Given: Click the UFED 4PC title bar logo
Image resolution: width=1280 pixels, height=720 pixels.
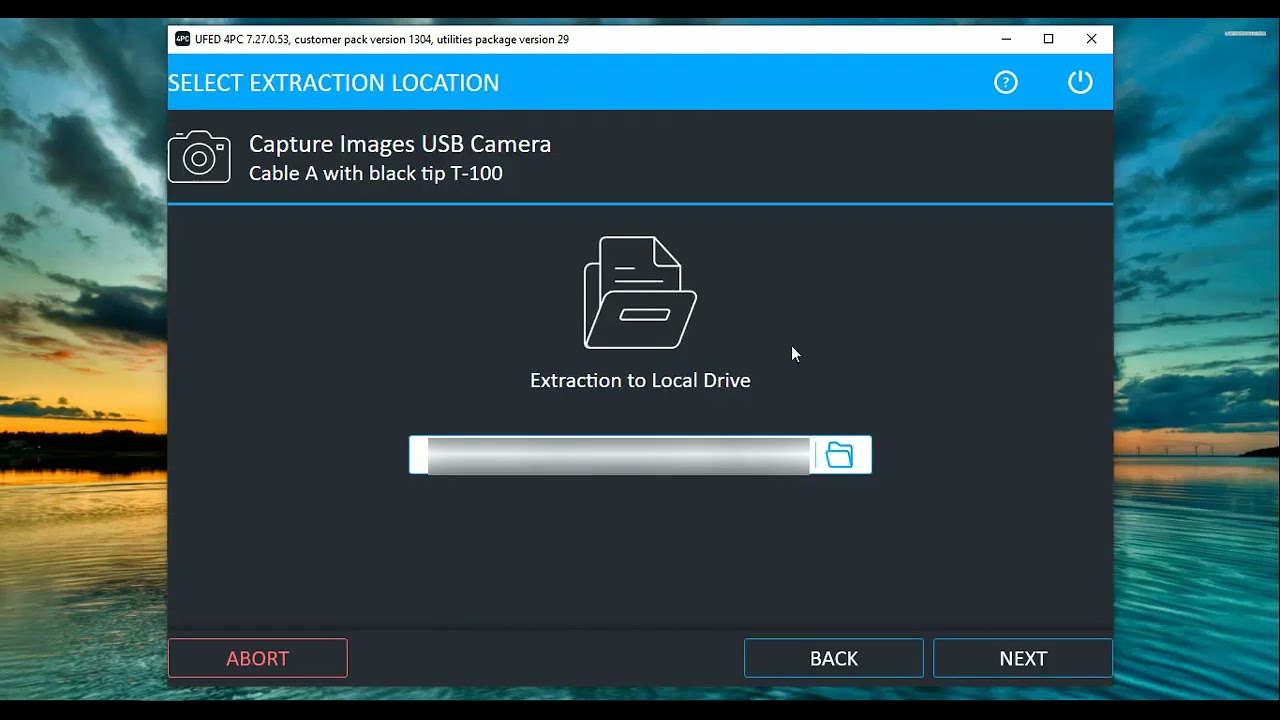Looking at the screenshot, I should [x=182, y=39].
